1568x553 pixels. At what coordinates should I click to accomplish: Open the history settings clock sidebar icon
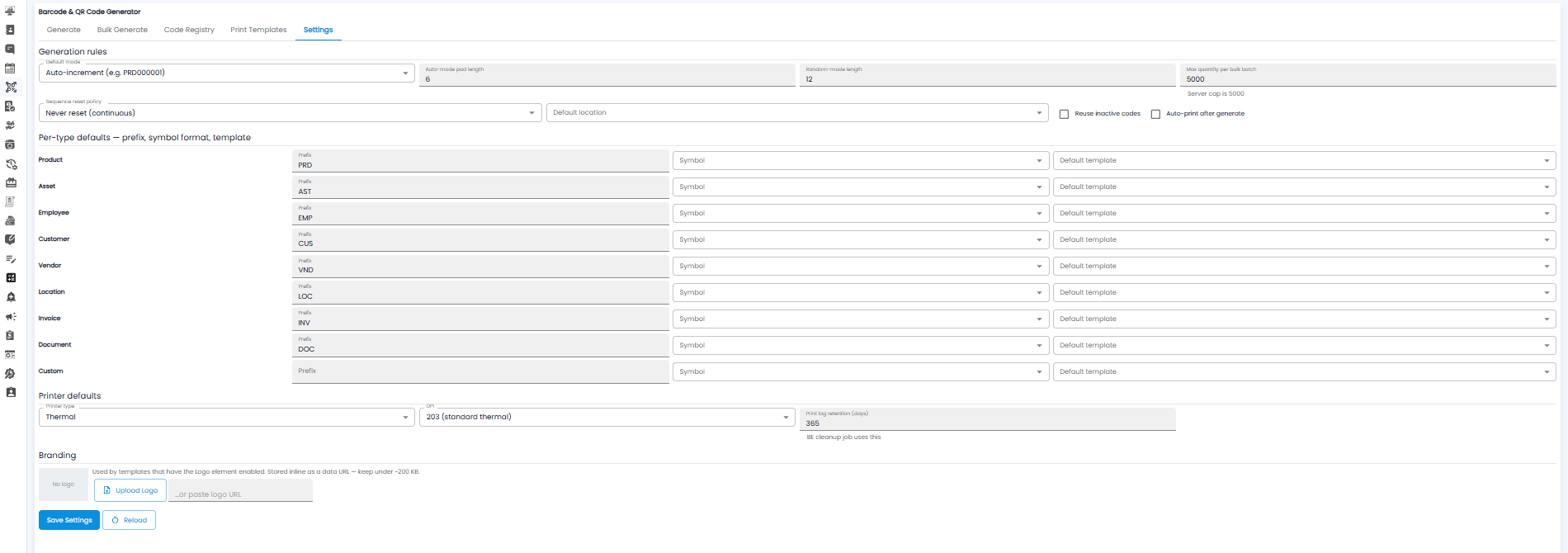(10, 163)
